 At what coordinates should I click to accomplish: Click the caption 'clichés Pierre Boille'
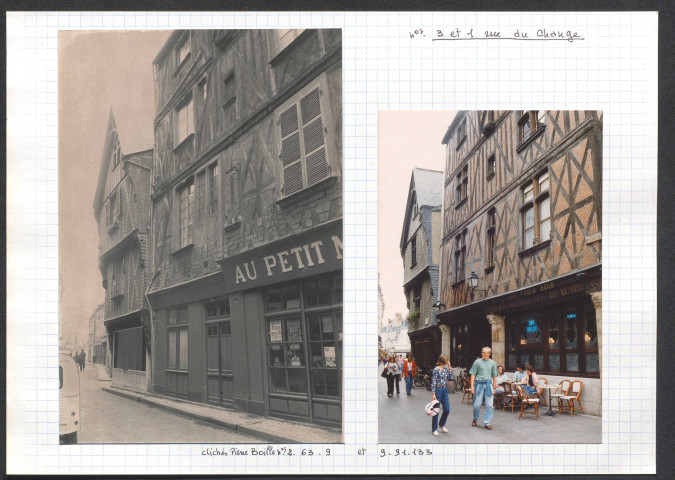tap(238, 452)
